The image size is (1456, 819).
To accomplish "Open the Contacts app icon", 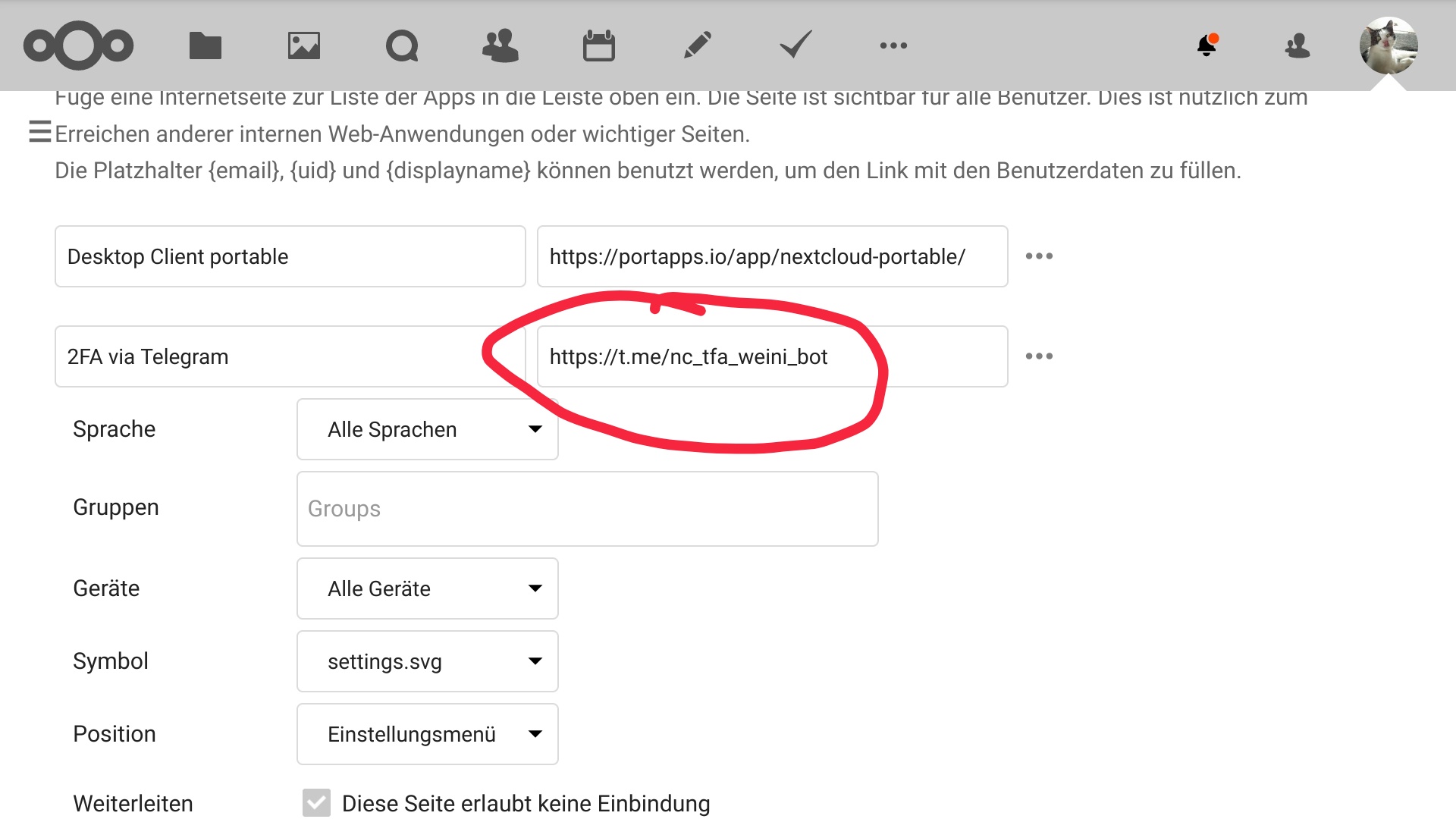I will pyautogui.click(x=500, y=45).
